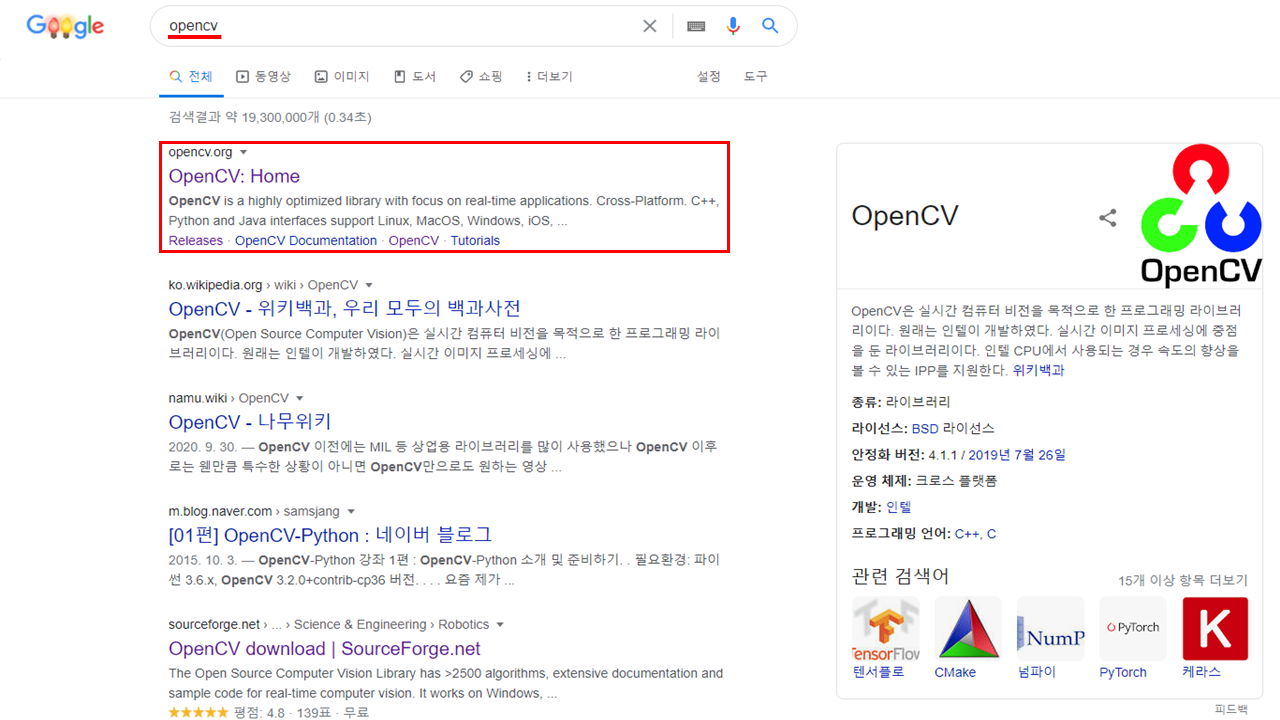Open OpenCV 위키백과 result title
This screenshot has width=1280, height=720.
(345, 308)
